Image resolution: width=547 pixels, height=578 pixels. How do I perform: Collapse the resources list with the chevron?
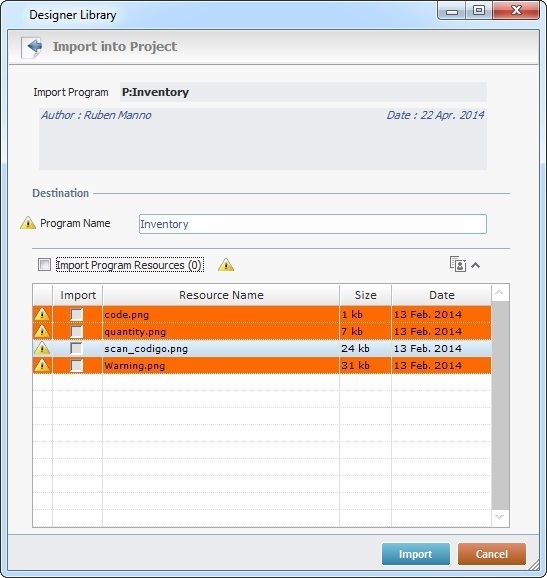tap(475, 265)
